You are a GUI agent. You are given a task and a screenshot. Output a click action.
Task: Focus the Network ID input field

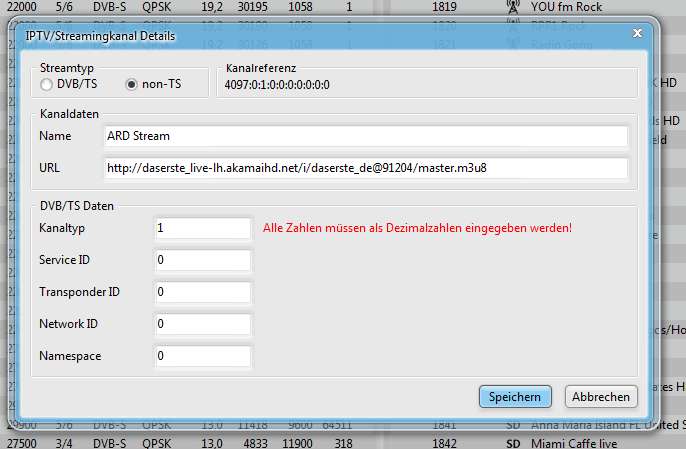pyautogui.click(x=203, y=324)
